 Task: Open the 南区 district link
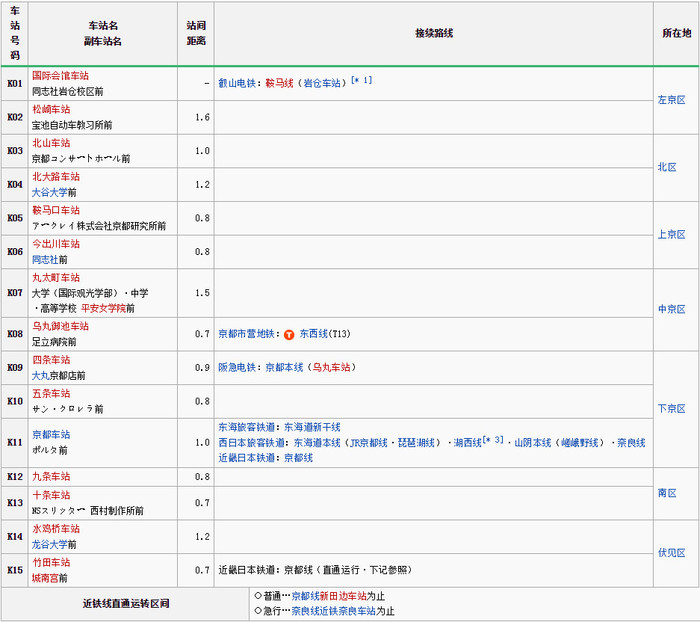667,493
